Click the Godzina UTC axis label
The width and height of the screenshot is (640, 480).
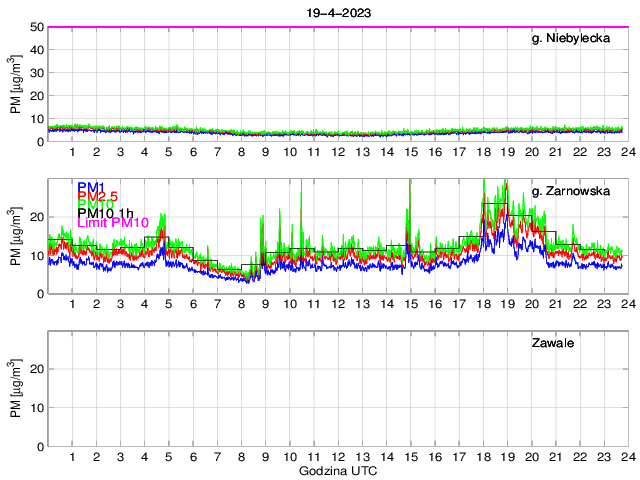(337, 470)
